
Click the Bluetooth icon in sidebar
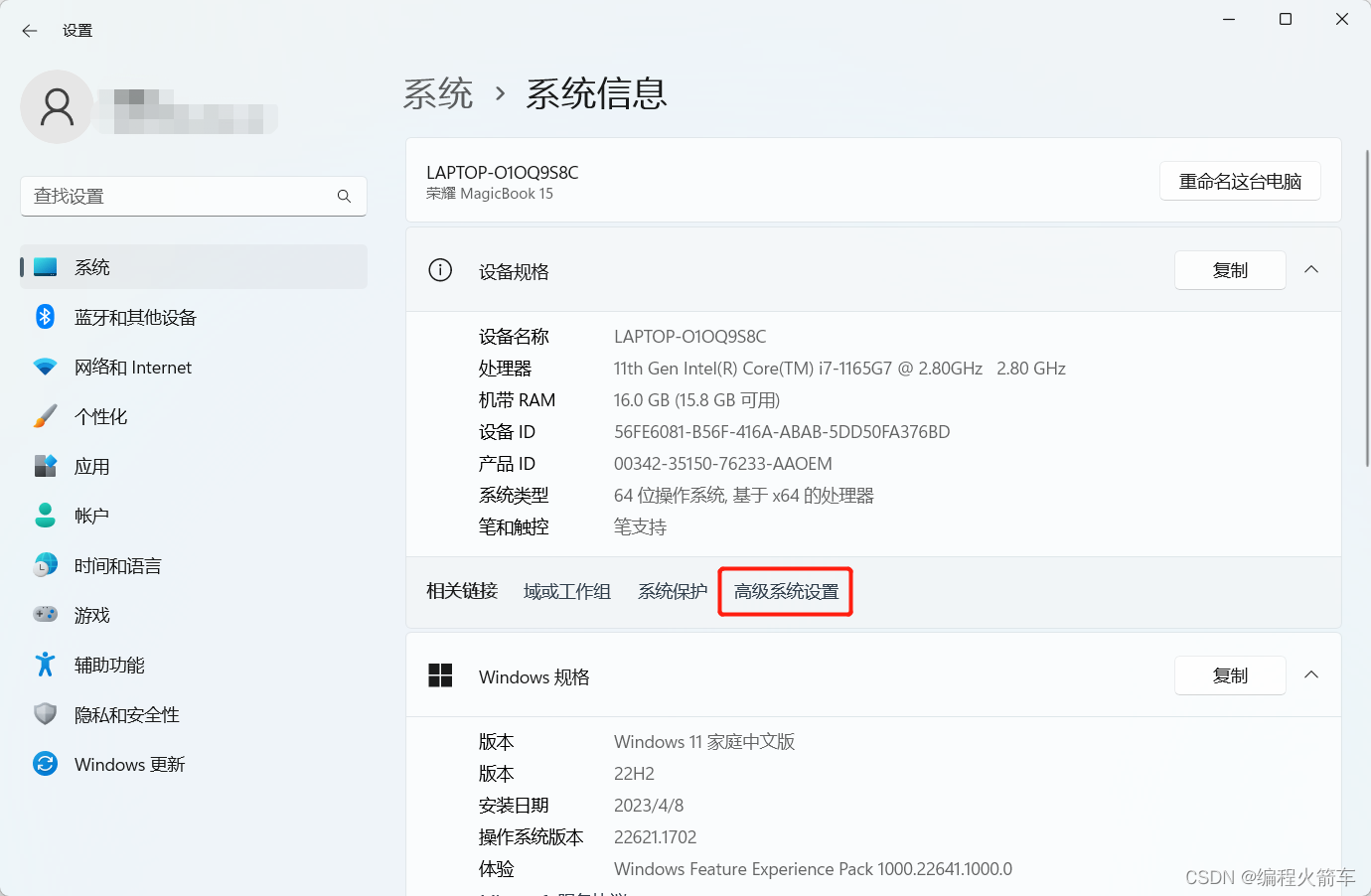[x=46, y=317]
